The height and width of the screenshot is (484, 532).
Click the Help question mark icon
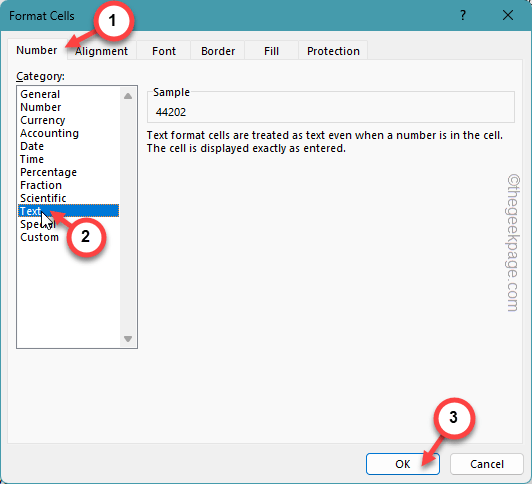tap(463, 15)
